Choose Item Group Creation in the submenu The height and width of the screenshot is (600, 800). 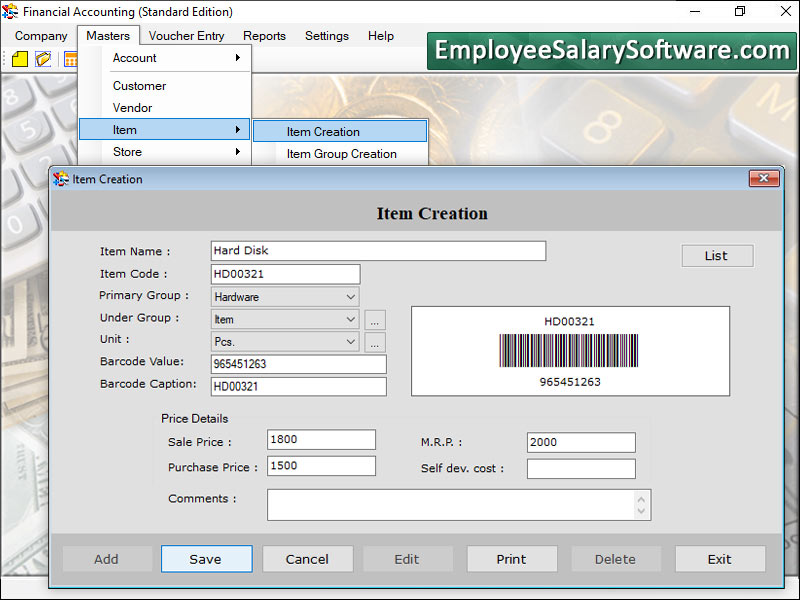tap(341, 154)
